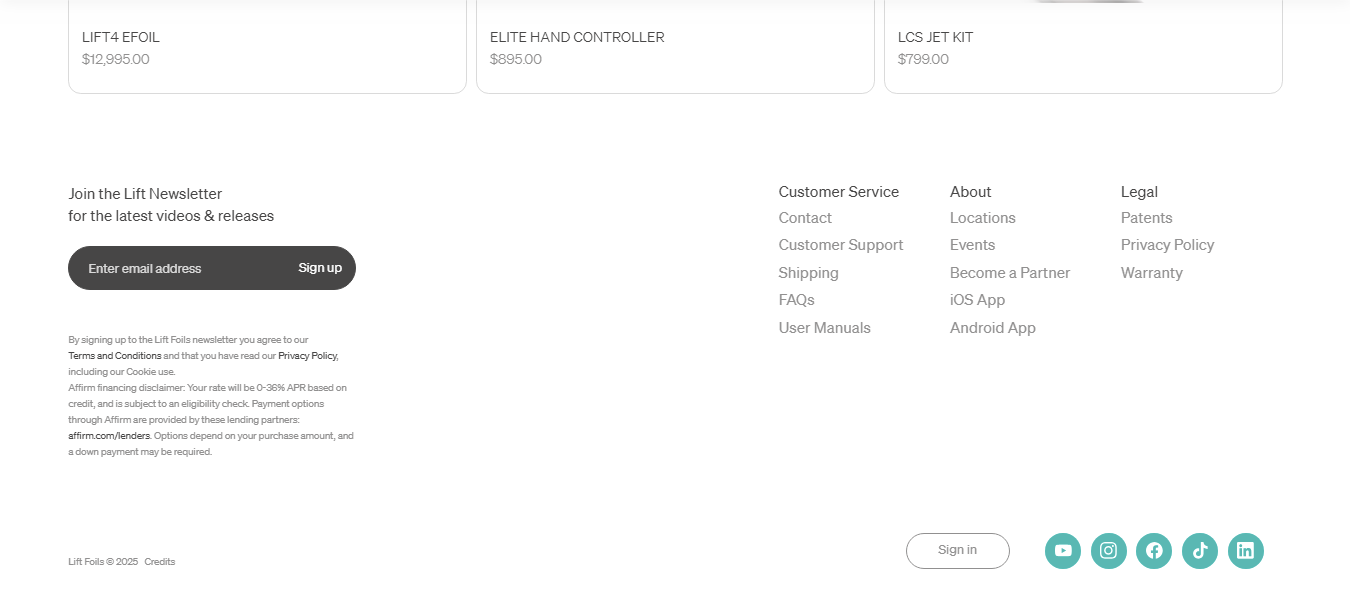This screenshot has height=606, width=1350.
Task: Click Sign up for the newsletter
Action: (x=320, y=268)
